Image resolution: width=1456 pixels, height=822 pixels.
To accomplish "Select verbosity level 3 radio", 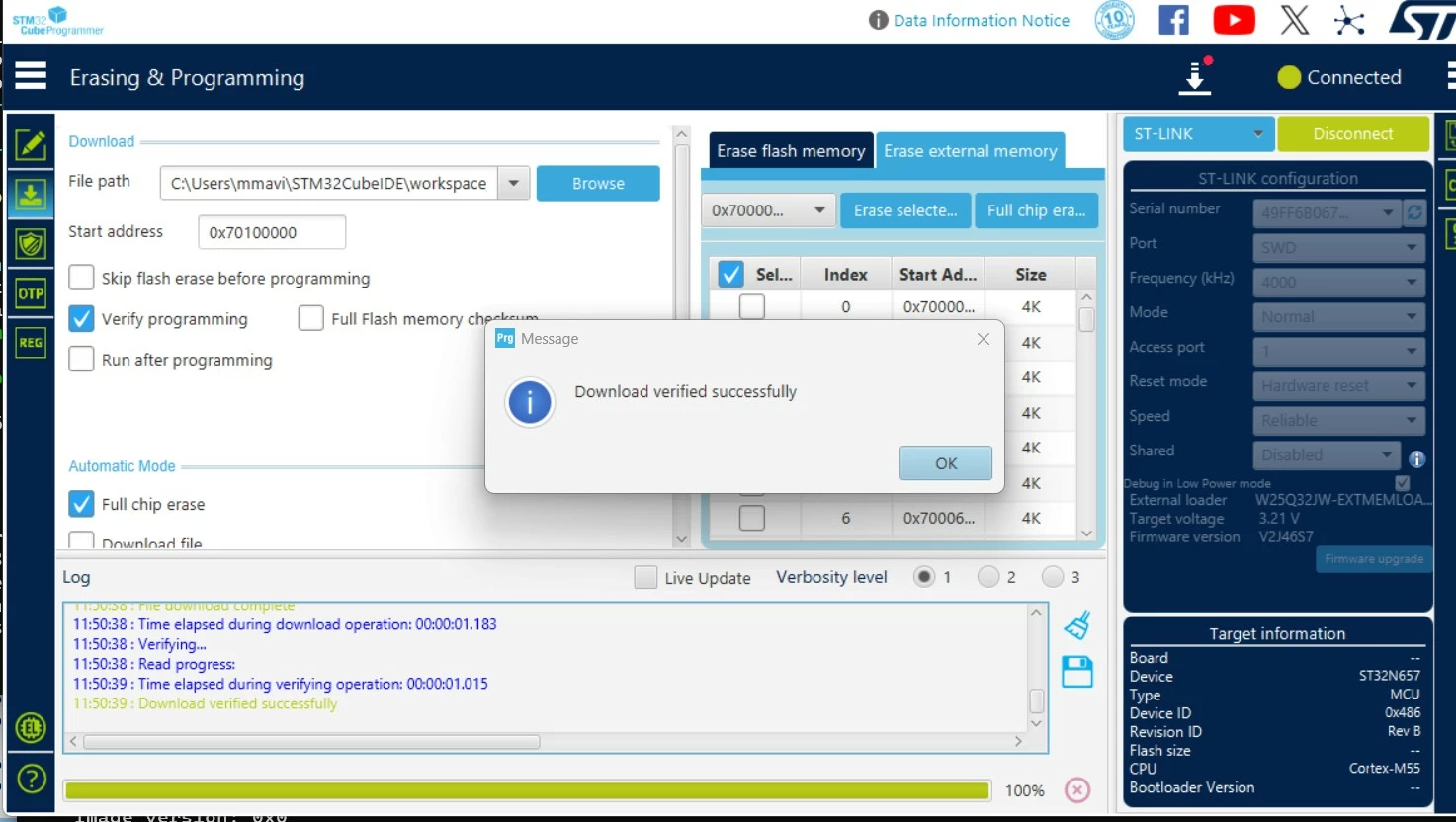I will coord(1053,576).
